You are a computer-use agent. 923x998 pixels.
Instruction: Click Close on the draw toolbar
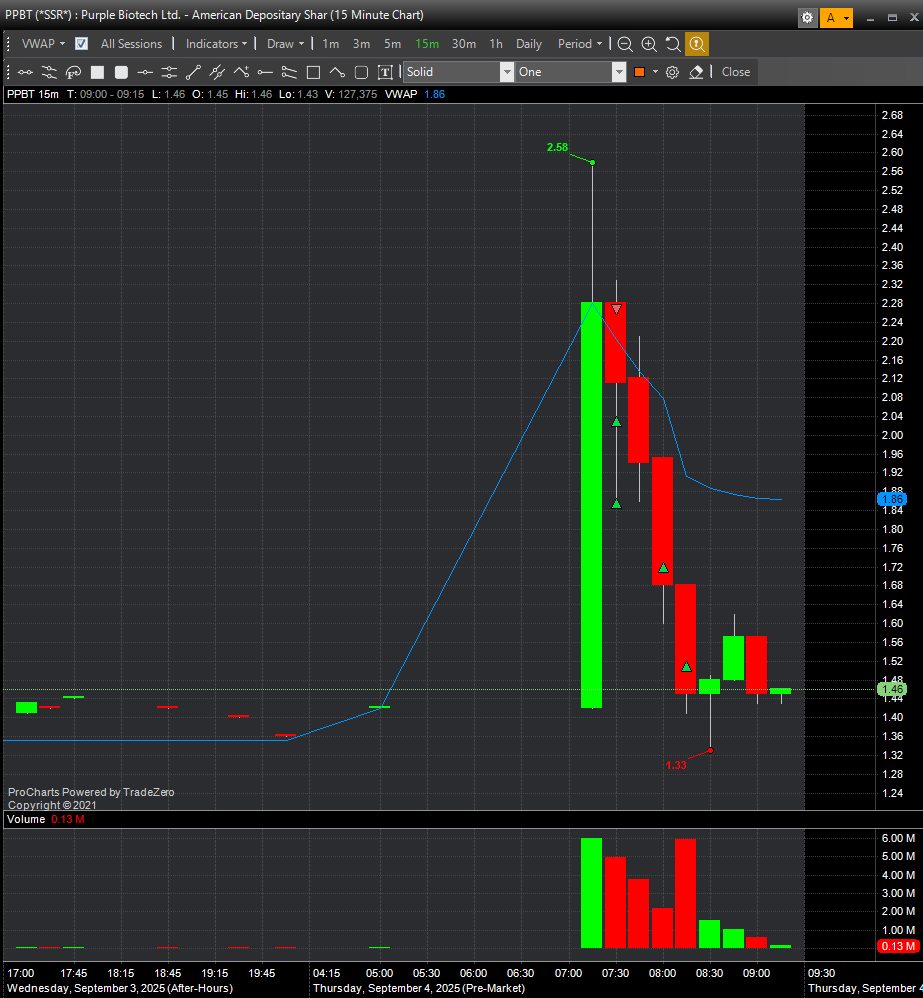point(736,72)
